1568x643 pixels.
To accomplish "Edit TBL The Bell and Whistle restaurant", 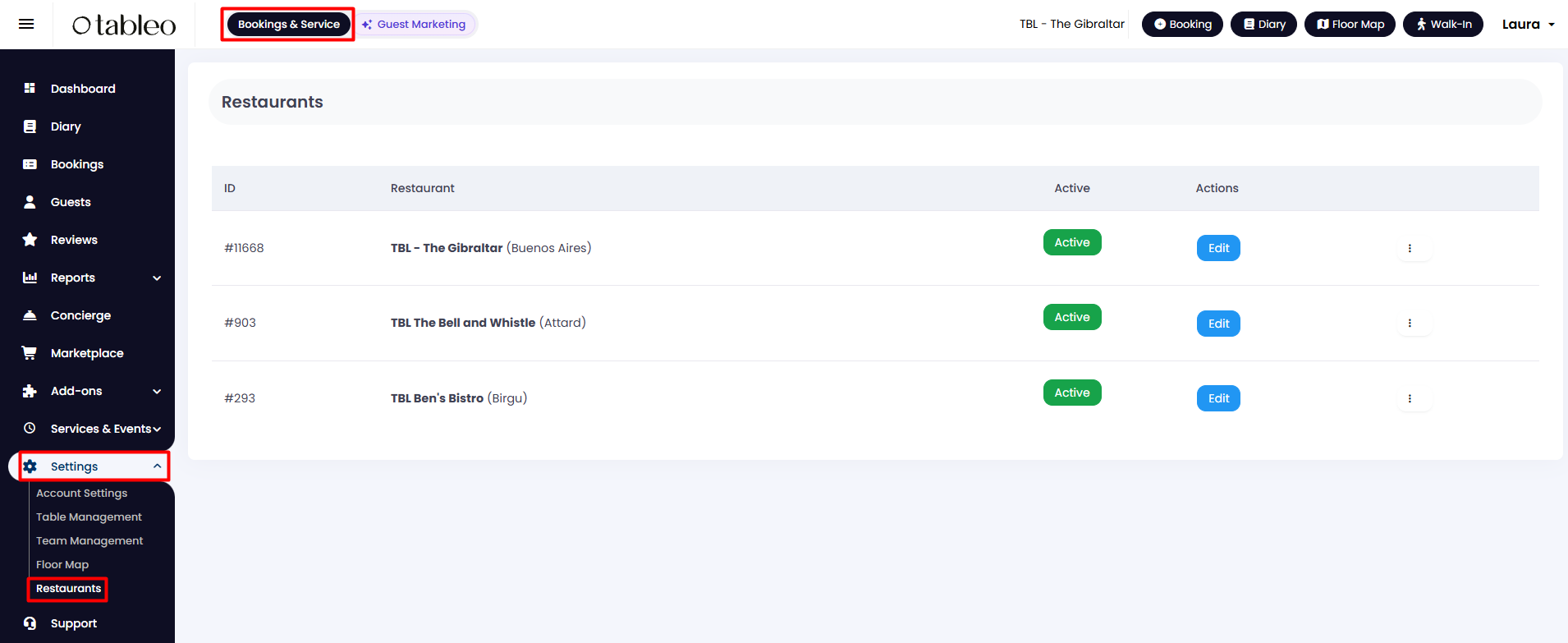I will pyautogui.click(x=1218, y=324).
